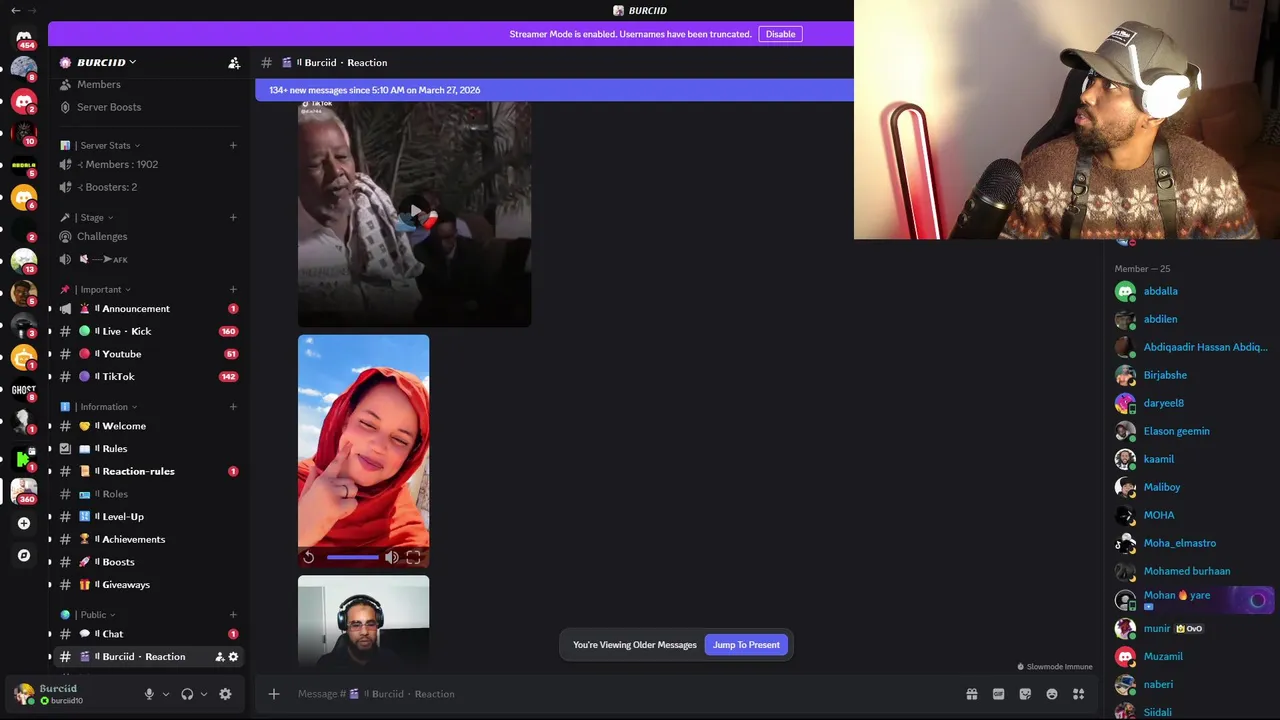Open Live · Kick channel

point(148,331)
